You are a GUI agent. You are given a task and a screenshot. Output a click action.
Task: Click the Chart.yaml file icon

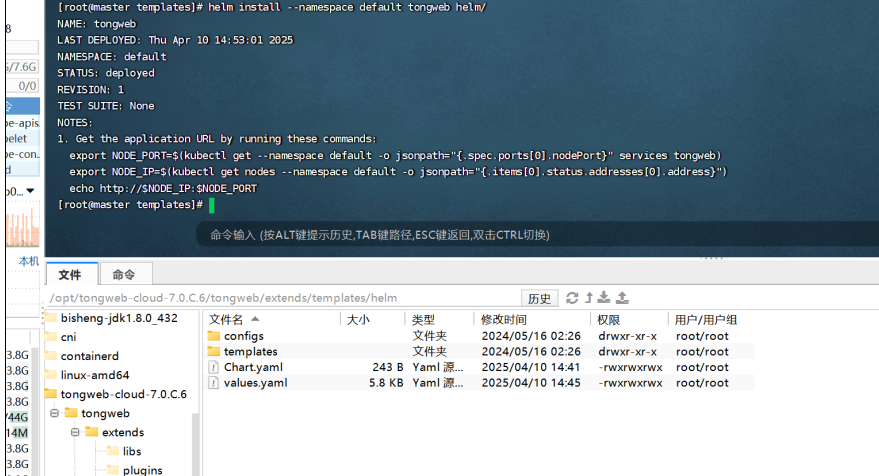coord(213,367)
